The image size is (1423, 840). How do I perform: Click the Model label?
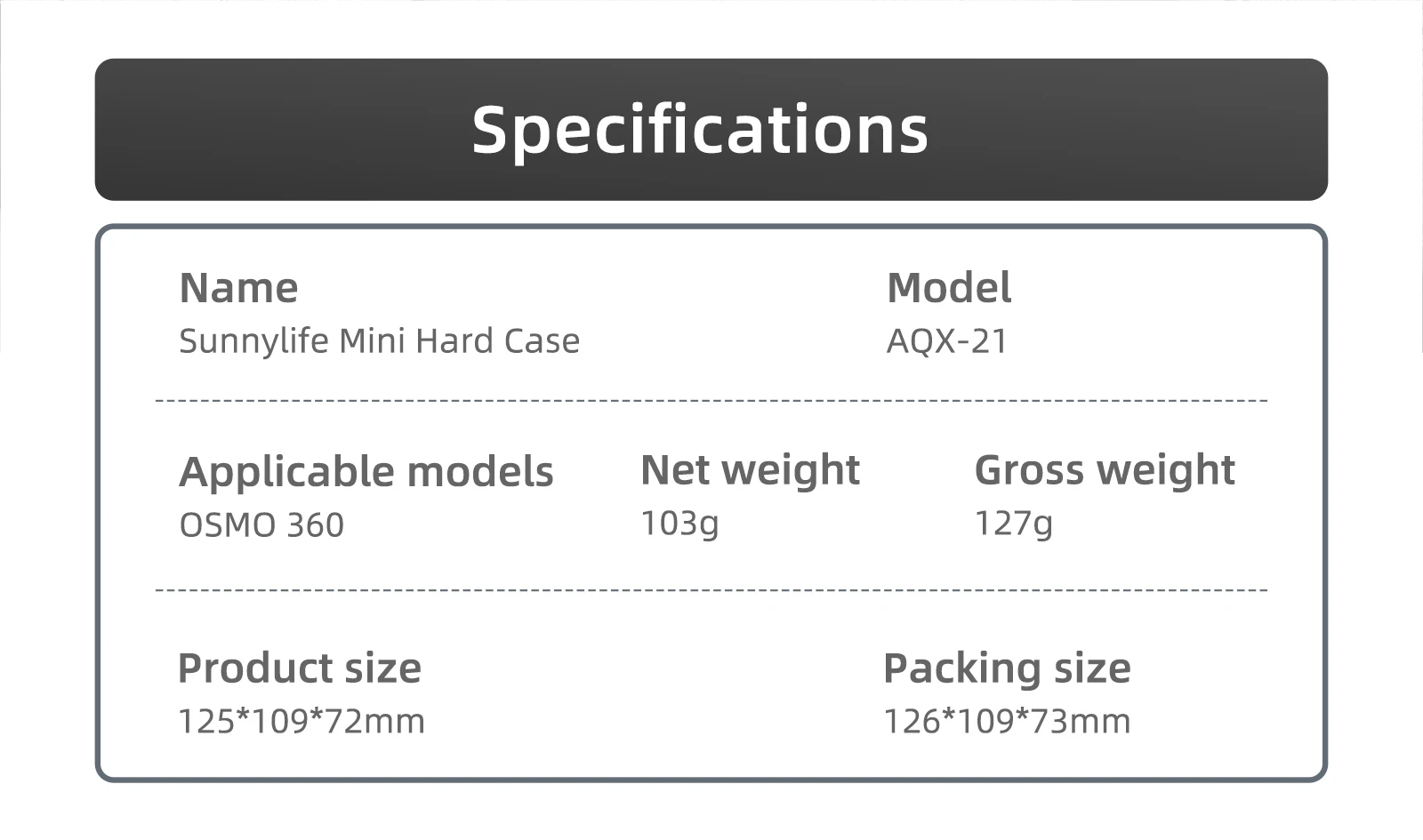pyautogui.click(x=949, y=288)
